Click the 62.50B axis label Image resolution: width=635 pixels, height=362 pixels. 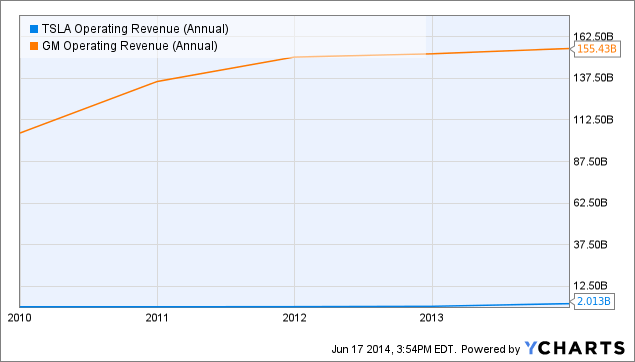pos(590,202)
